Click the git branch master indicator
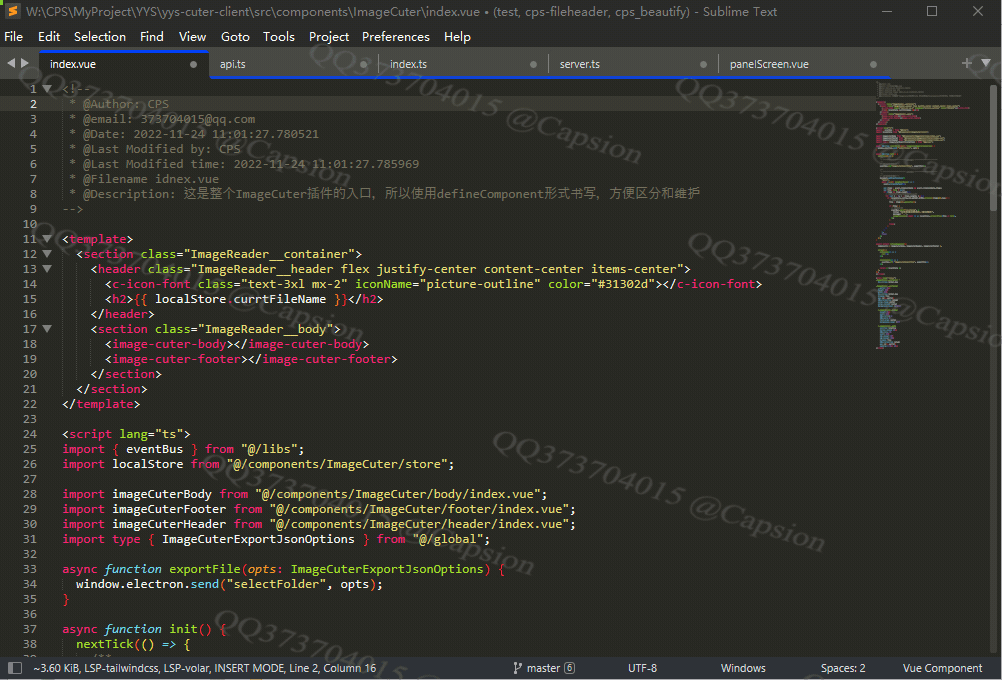 coord(537,668)
